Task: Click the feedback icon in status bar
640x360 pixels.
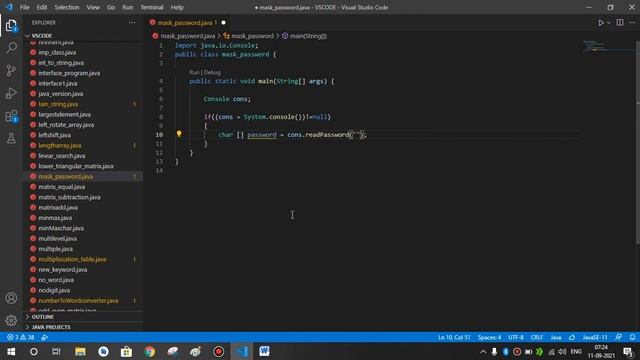Action: [619, 337]
